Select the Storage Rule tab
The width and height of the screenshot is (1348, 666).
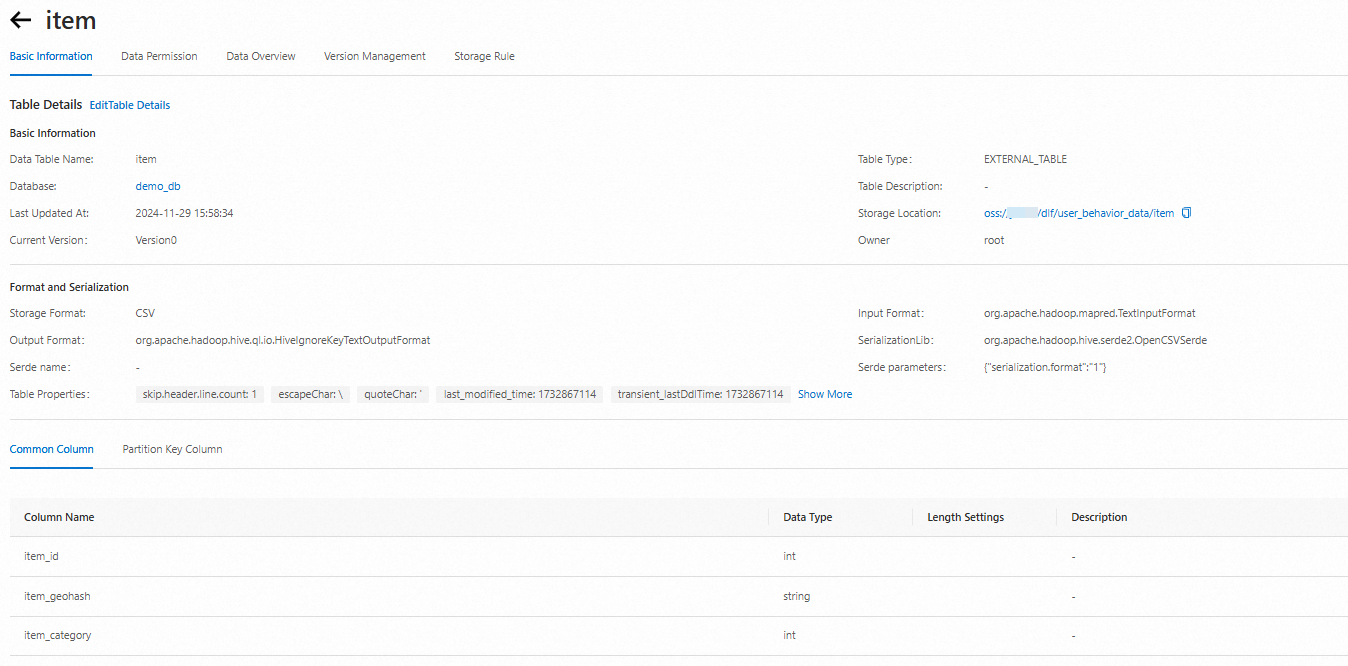click(x=484, y=56)
